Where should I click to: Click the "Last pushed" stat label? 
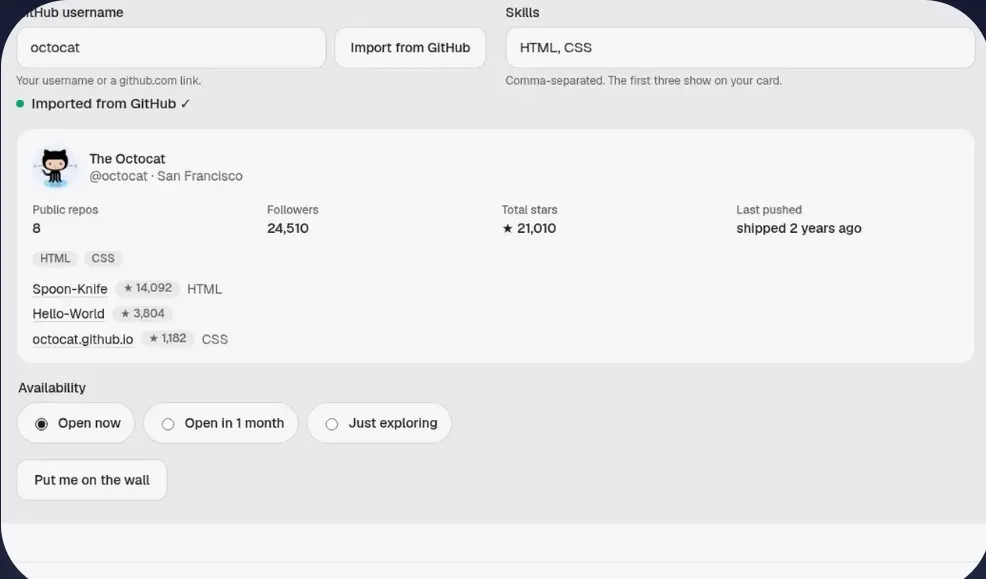coord(769,210)
